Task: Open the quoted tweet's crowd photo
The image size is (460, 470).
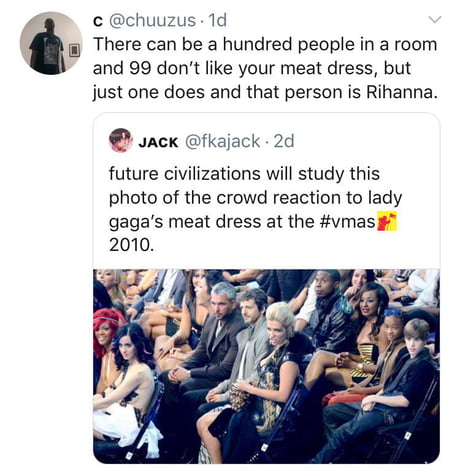Action: [266, 366]
